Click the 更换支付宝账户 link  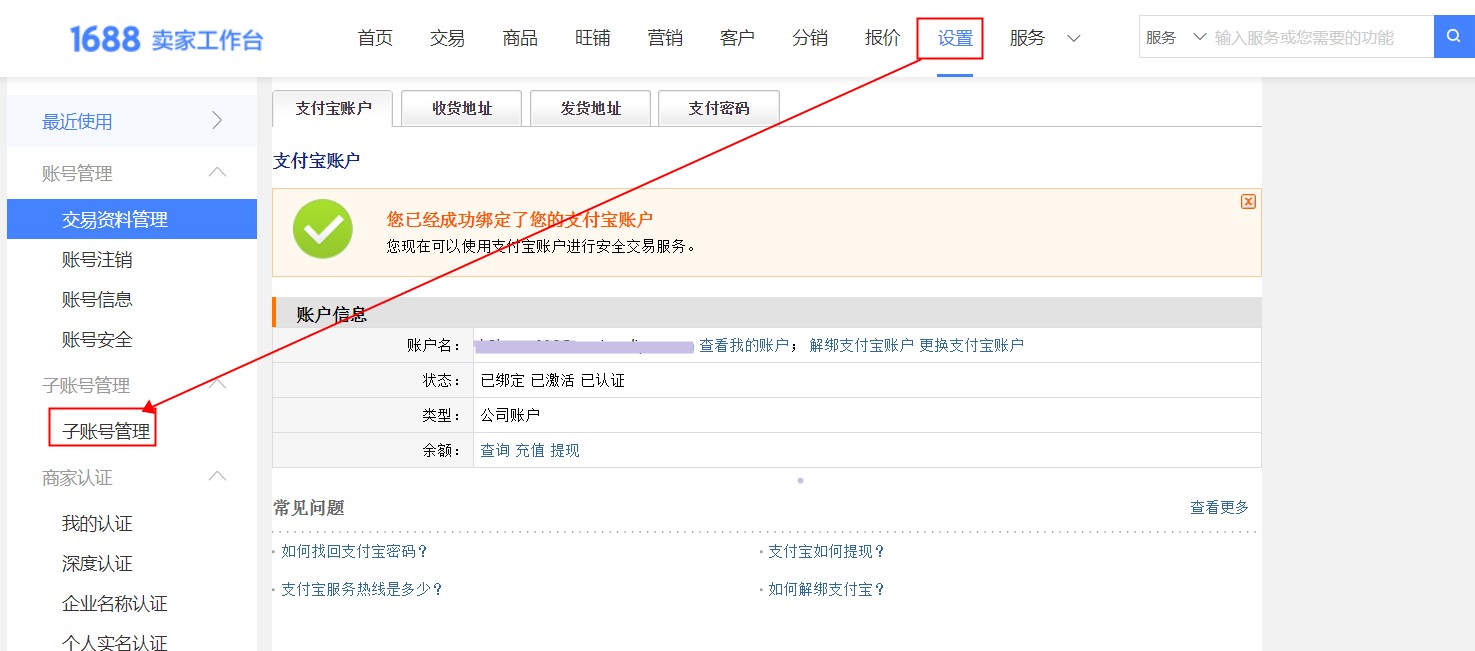click(x=971, y=345)
